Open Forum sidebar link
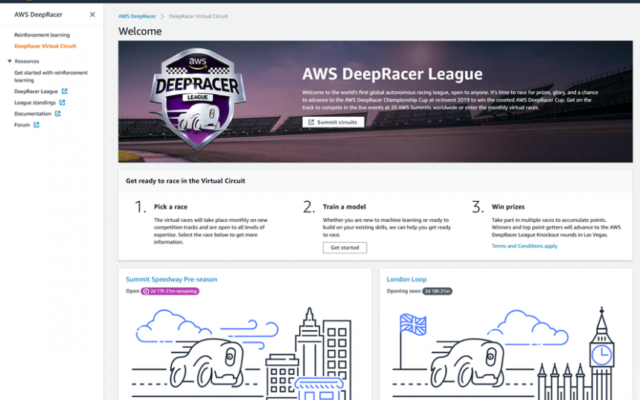This screenshot has height=400, width=640. point(22,125)
